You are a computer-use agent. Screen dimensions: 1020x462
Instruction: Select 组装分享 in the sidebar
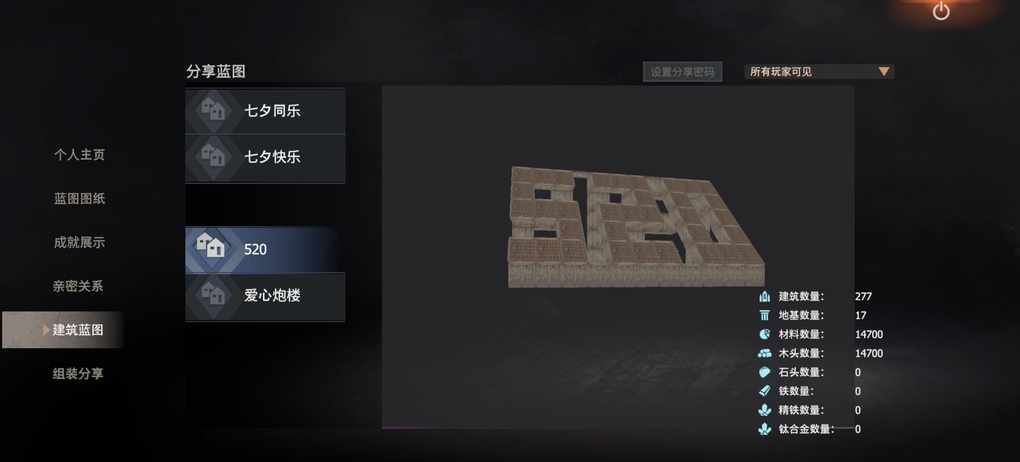pyautogui.click(x=79, y=374)
